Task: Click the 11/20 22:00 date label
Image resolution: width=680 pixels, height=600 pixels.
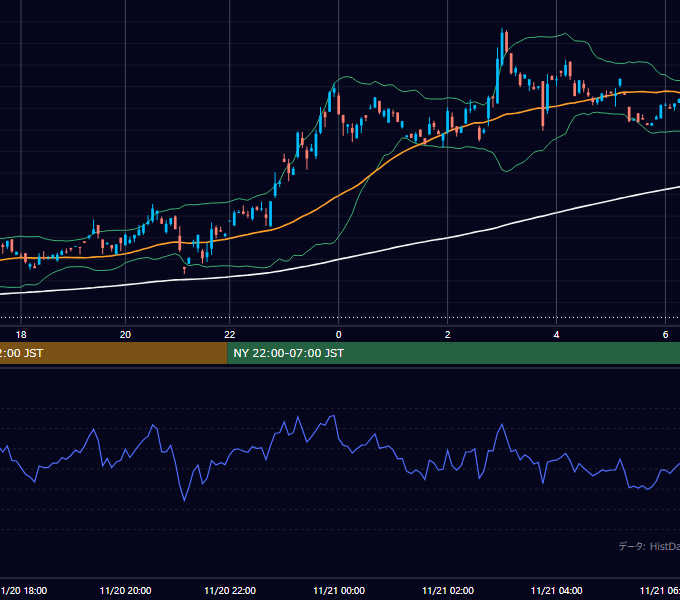Action: point(230,590)
